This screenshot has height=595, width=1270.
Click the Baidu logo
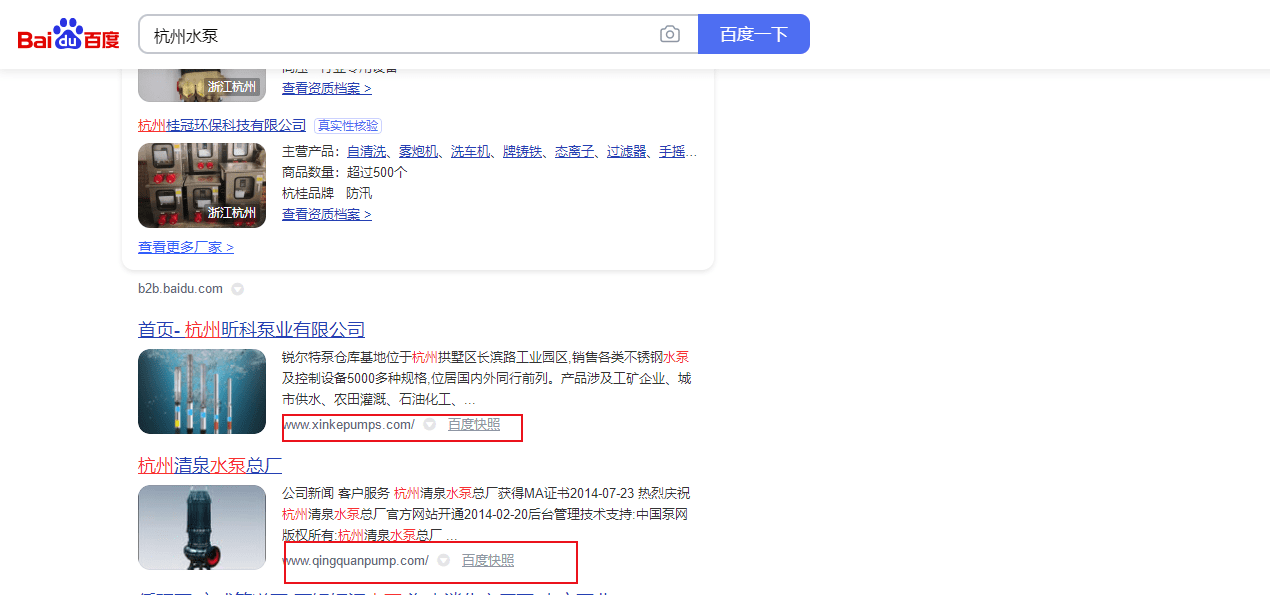pos(68,35)
